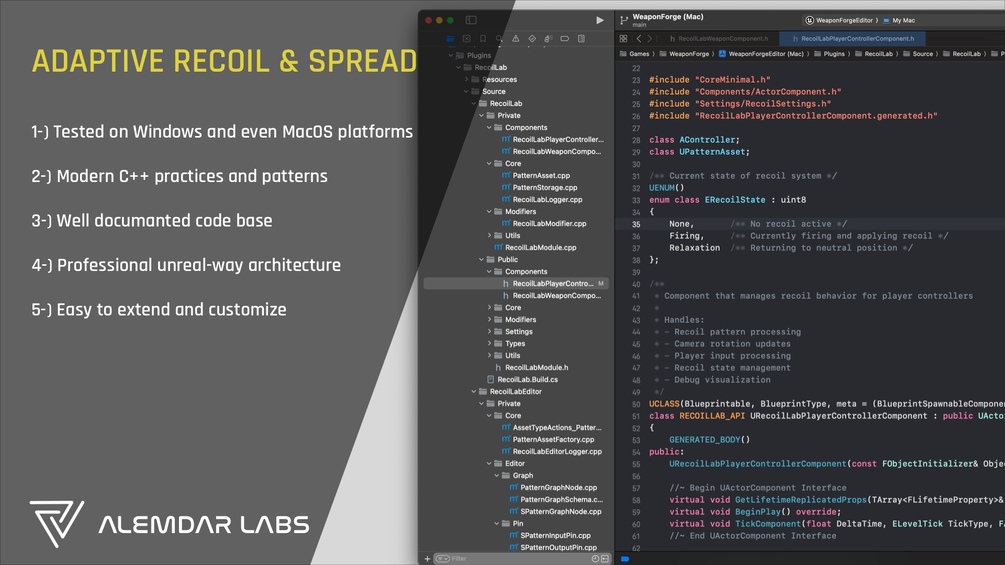The width and height of the screenshot is (1005, 565).
Task: Toggle the source control status filter
Action: pyautogui.click(x=605, y=559)
